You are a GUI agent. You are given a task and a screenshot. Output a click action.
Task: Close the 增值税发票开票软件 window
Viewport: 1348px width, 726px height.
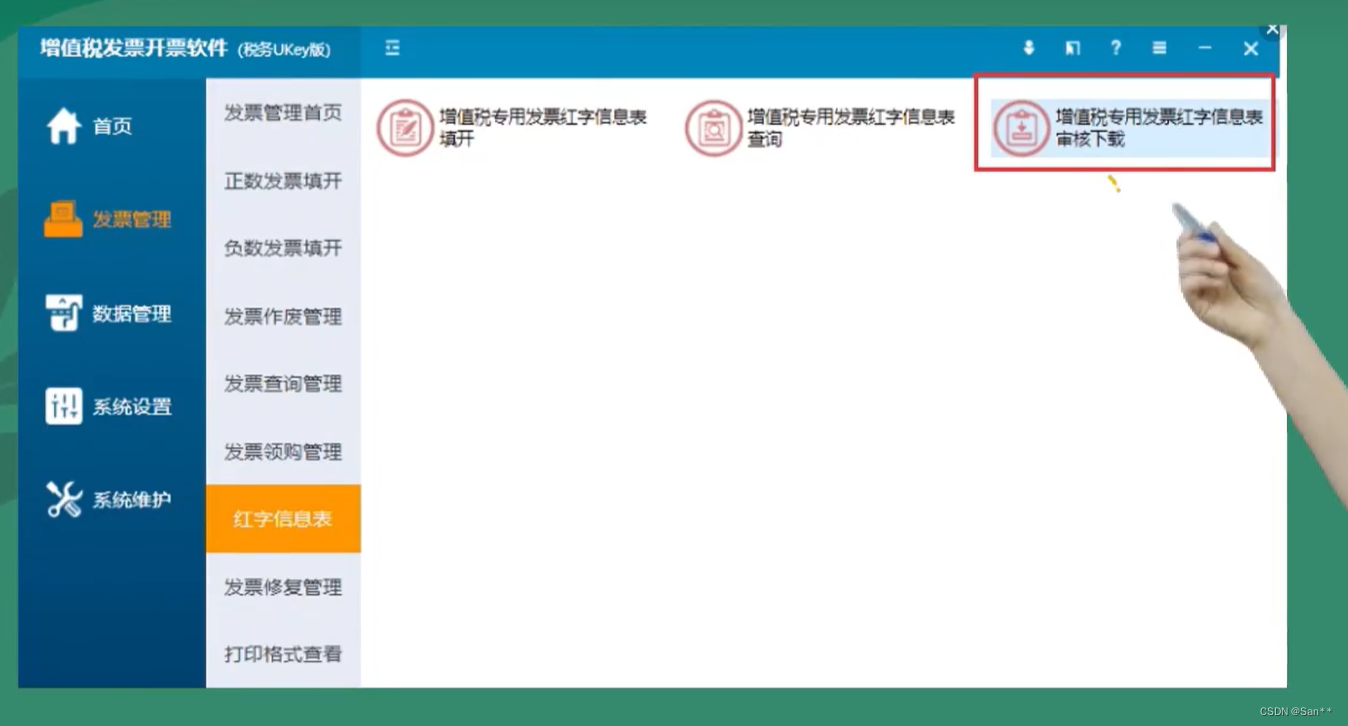pos(1250,48)
